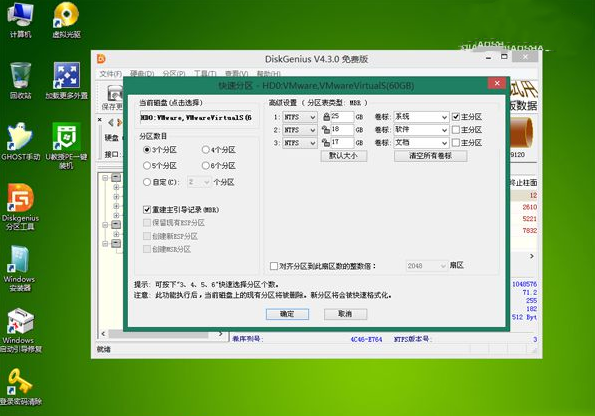This screenshot has height=416, width=595.
Task: Open the NTFS file system dropdown for partition 3
Action: [x=299, y=143]
